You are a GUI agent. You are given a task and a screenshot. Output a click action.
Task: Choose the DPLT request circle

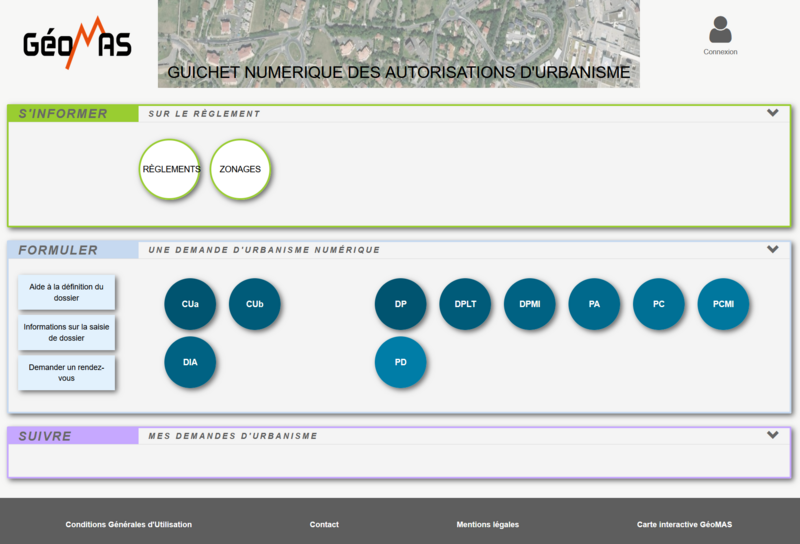tap(465, 304)
